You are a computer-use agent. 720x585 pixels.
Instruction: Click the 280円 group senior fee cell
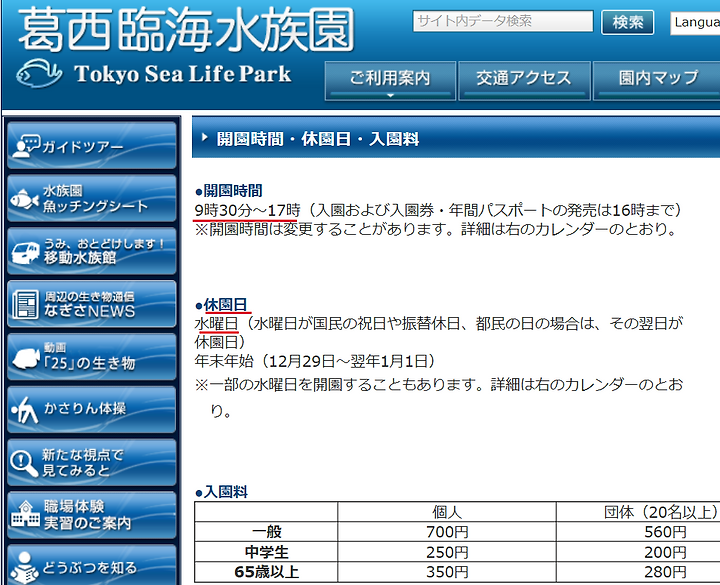click(665, 572)
